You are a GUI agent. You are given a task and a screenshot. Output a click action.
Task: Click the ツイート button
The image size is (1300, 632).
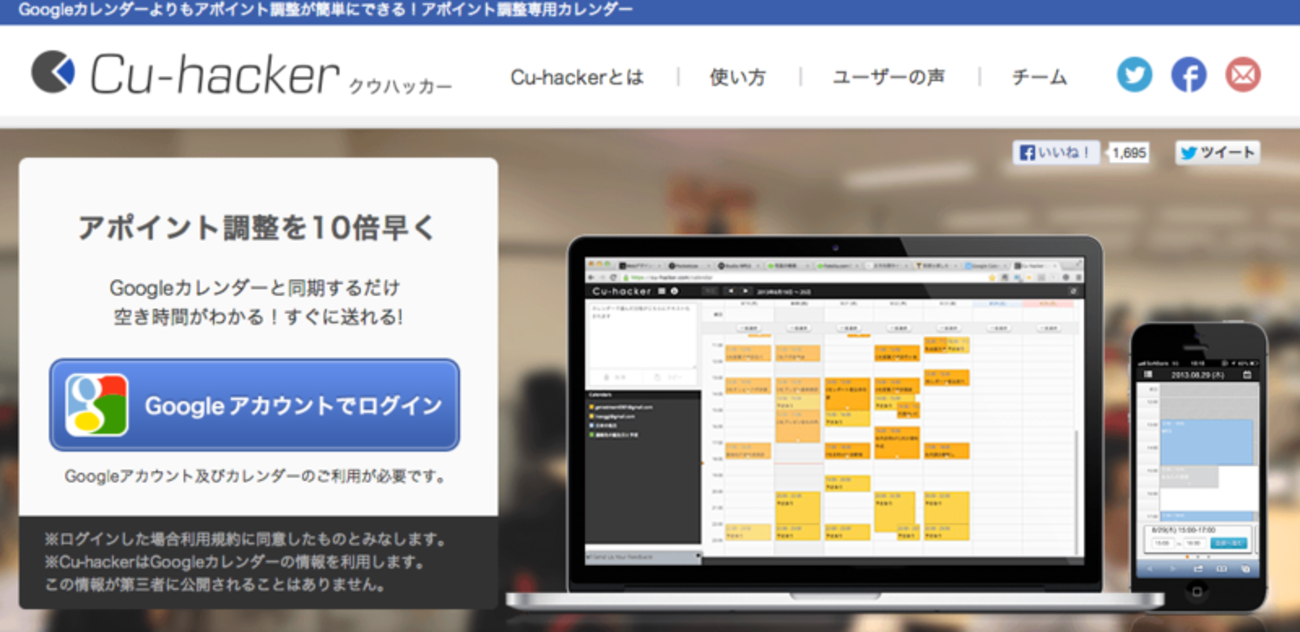pyautogui.click(x=1217, y=153)
